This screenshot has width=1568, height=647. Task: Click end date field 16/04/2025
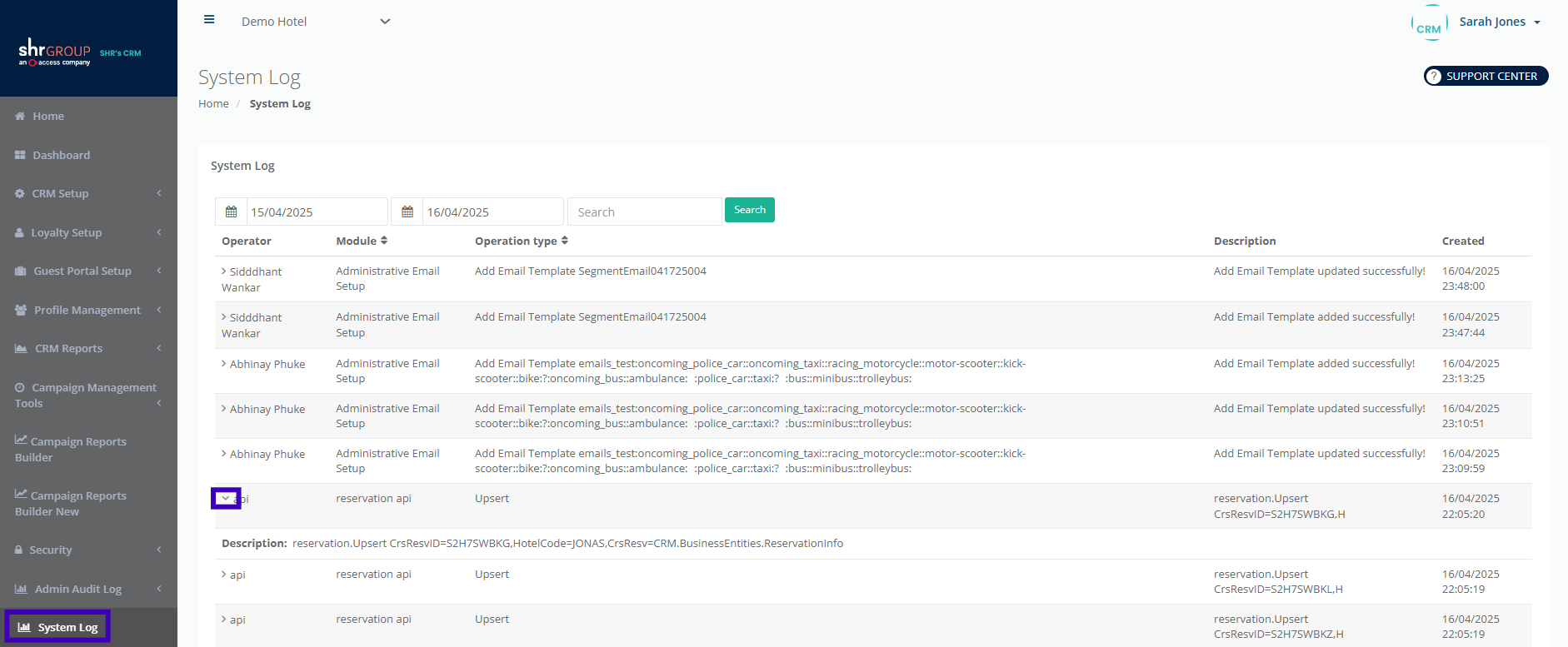point(493,212)
